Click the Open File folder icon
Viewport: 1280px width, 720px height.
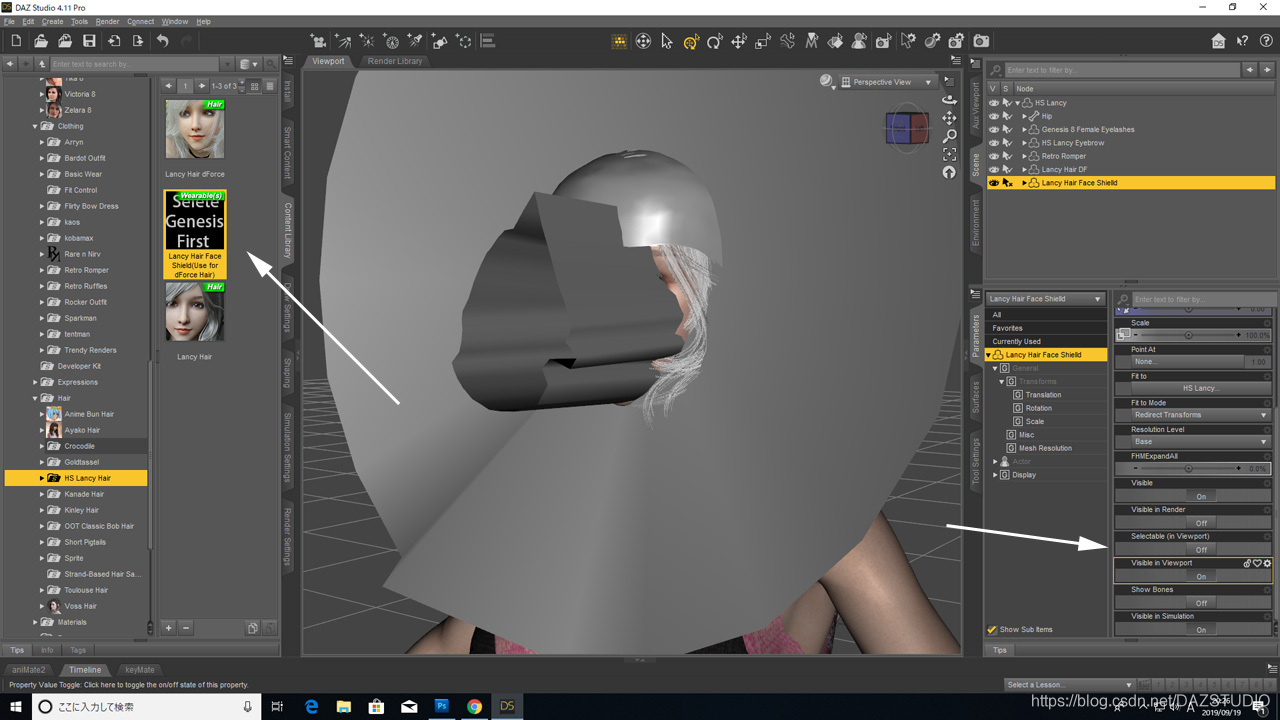(40, 41)
